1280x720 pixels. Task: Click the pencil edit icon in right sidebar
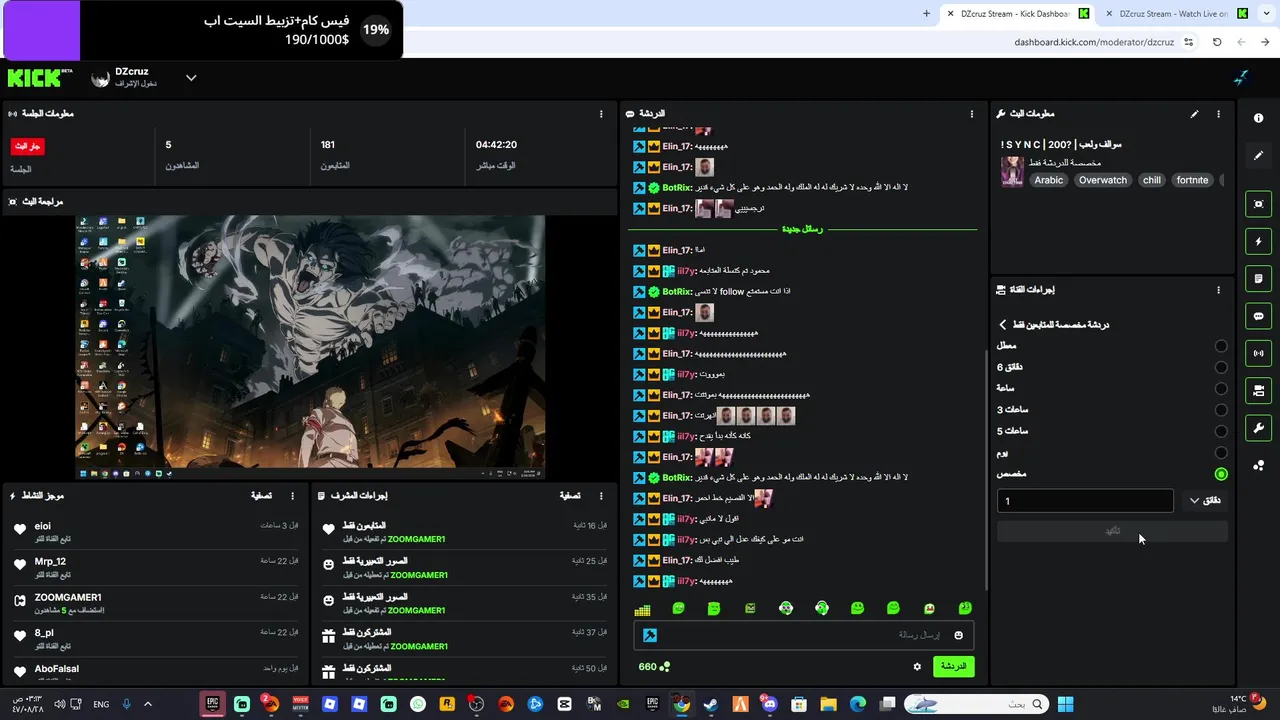[x=1258, y=156]
